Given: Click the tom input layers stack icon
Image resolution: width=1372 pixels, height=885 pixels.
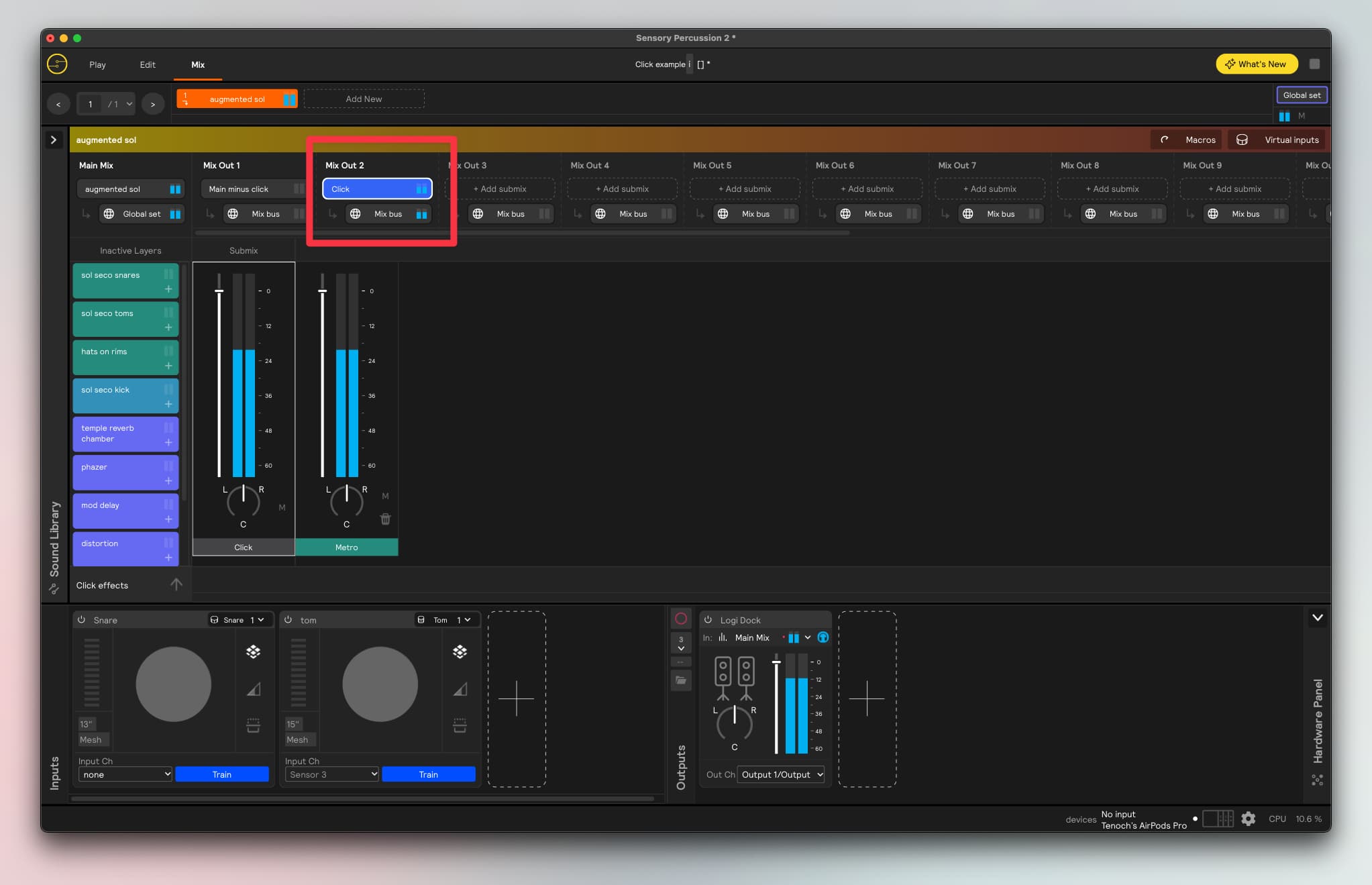Looking at the screenshot, I should 460,652.
